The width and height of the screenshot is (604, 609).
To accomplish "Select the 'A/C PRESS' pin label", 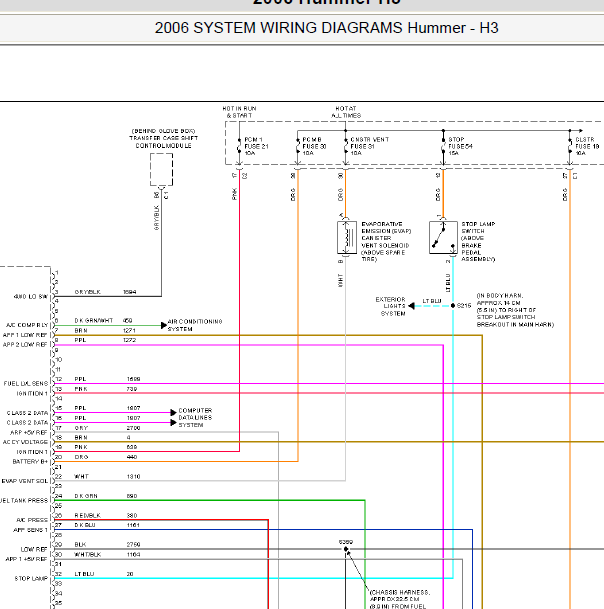I will 32,520.
